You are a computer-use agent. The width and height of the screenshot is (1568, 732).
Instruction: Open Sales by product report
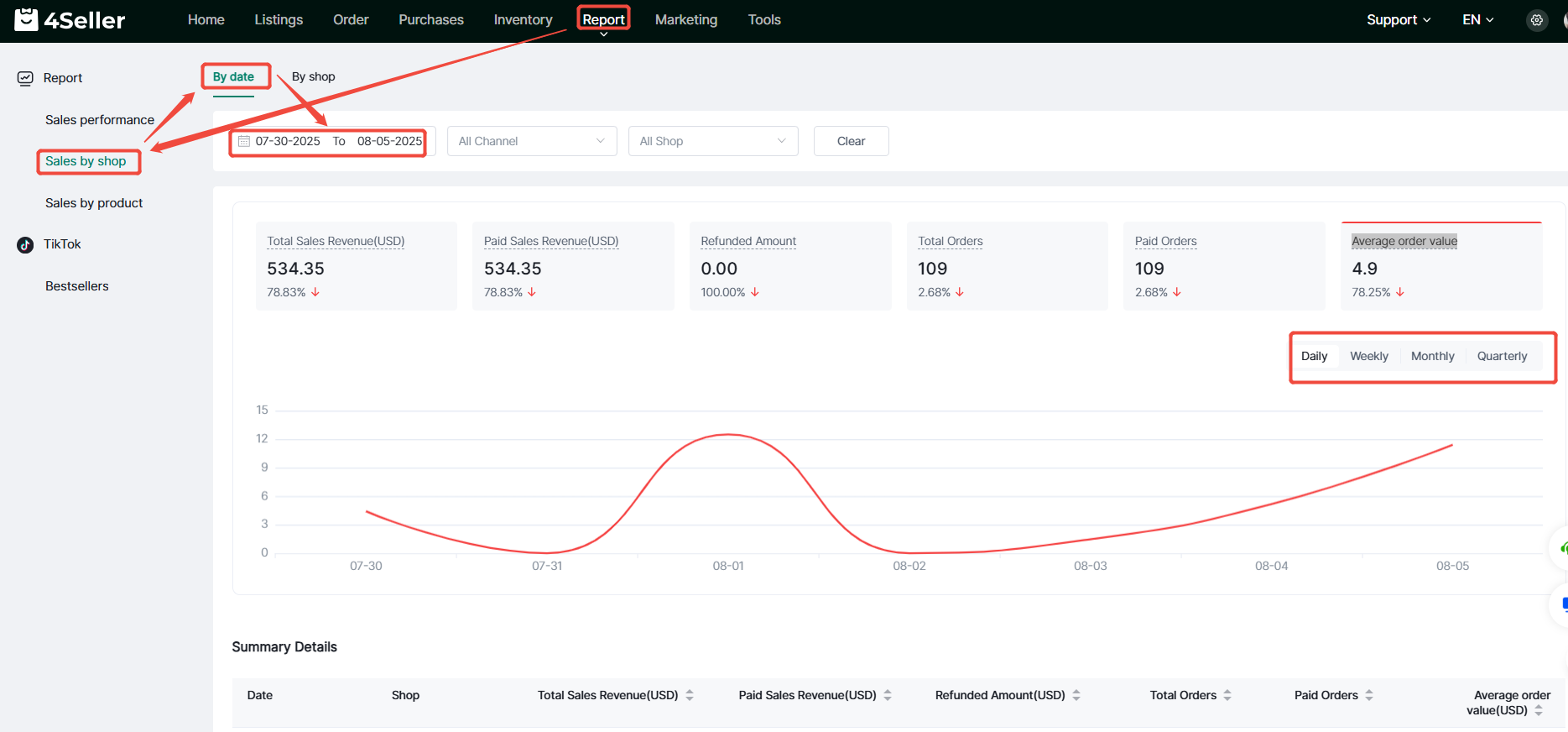(x=94, y=203)
